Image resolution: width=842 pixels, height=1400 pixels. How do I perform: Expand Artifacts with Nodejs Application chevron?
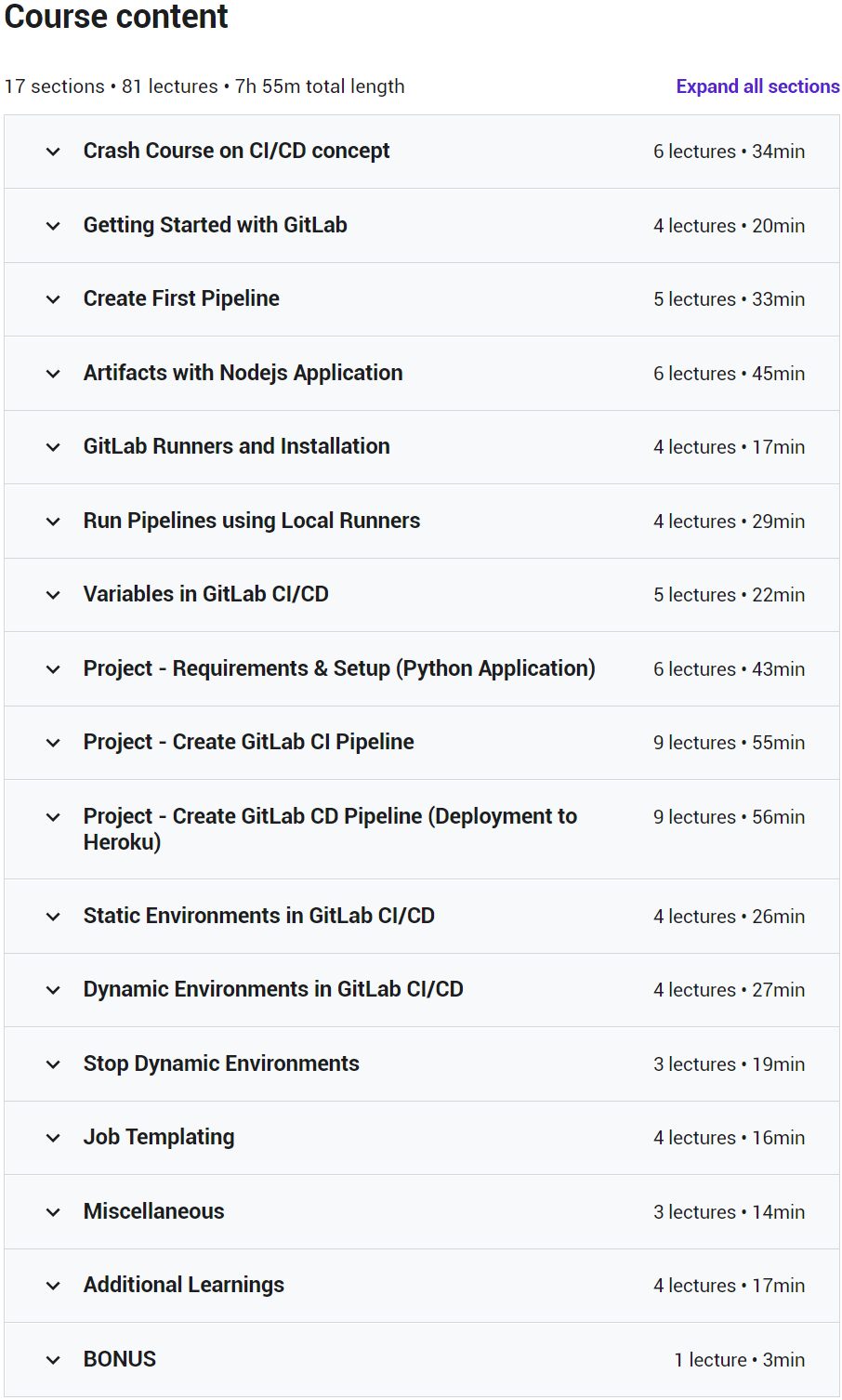click(53, 374)
